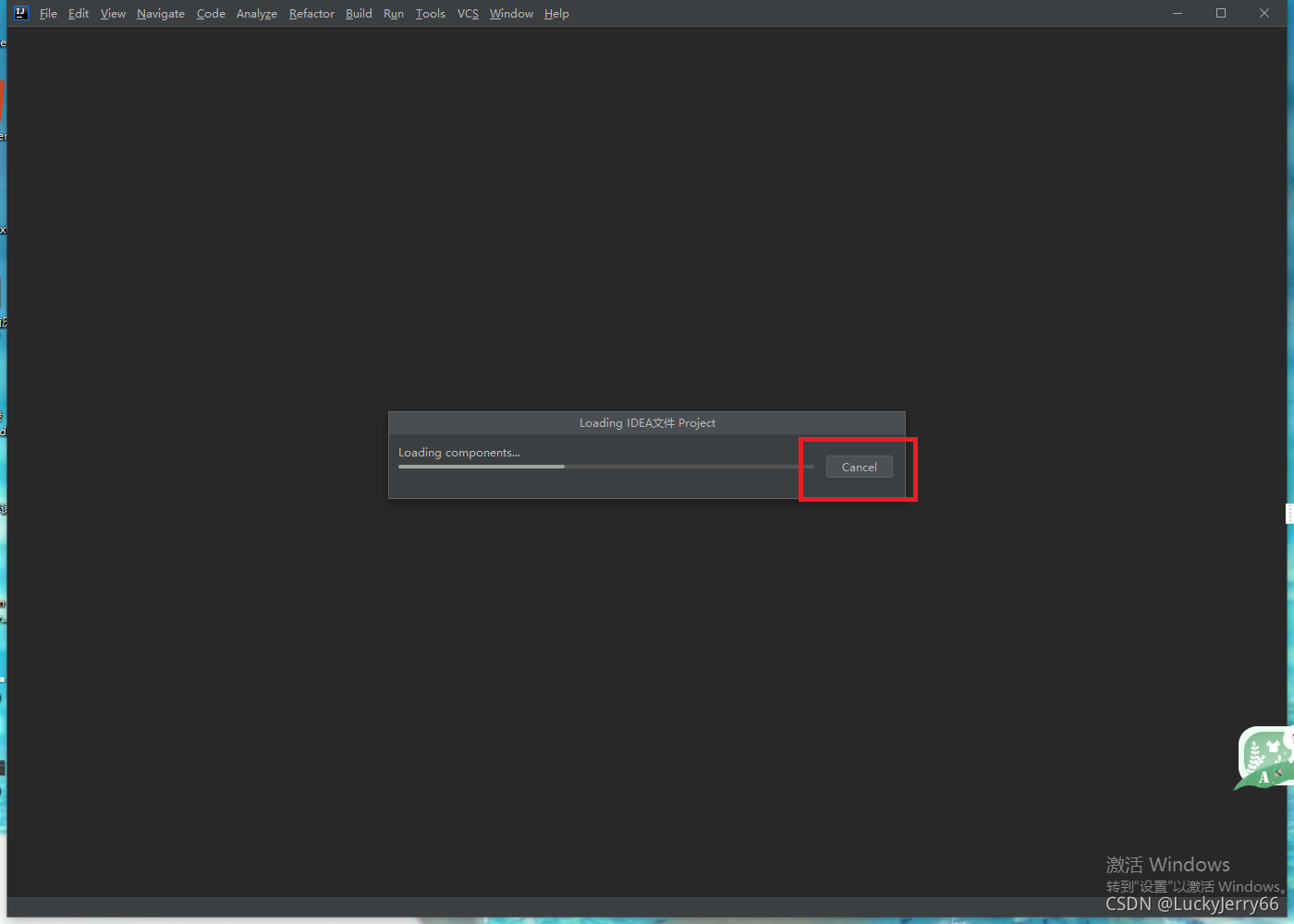Image resolution: width=1294 pixels, height=924 pixels.
Task: Maximize the IntelliJ IDEA window
Action: click(1221, 13)
